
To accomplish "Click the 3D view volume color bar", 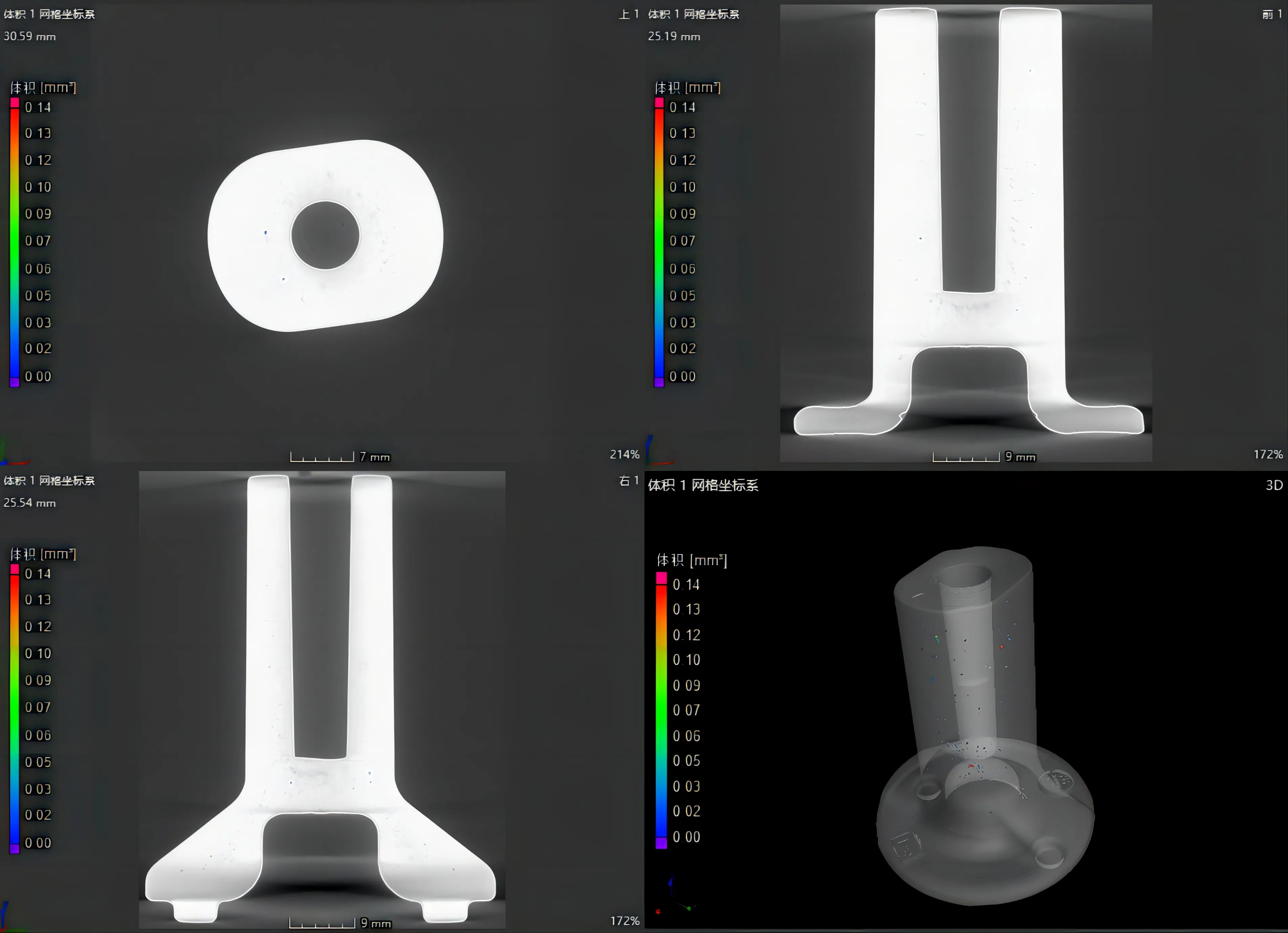I will (661, 710).
